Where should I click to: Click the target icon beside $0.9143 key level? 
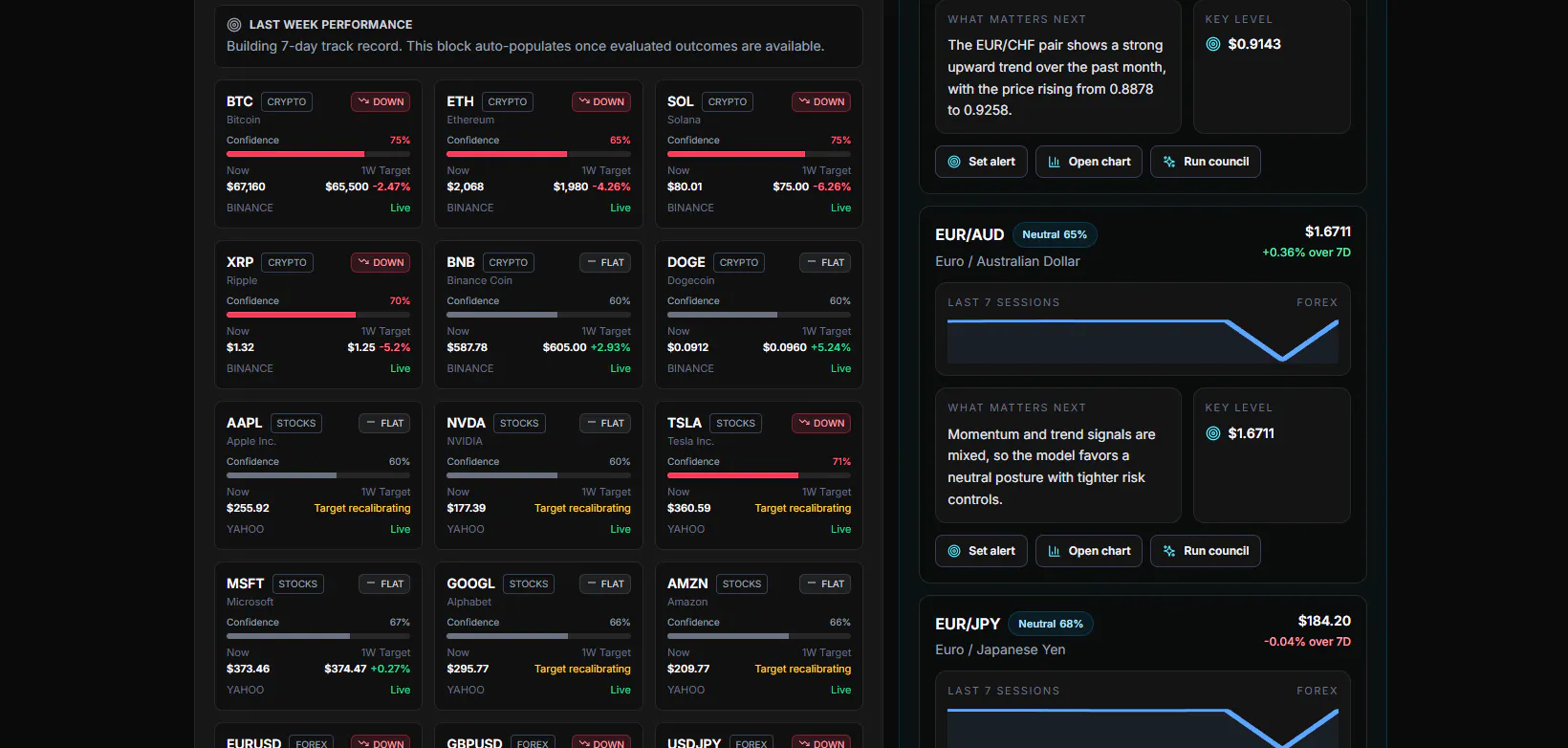1213,44
